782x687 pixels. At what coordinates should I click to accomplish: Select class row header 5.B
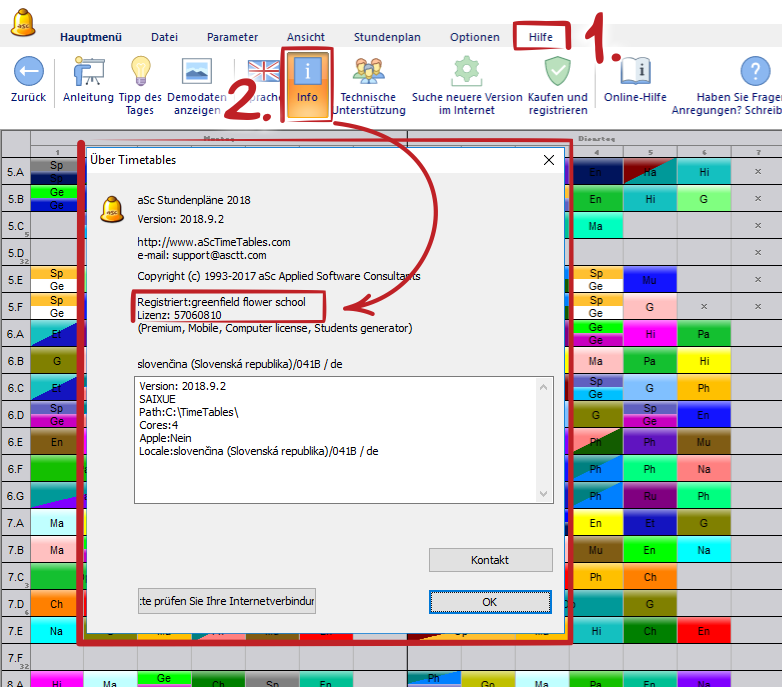pyautogui.click(x=16, y=199)
